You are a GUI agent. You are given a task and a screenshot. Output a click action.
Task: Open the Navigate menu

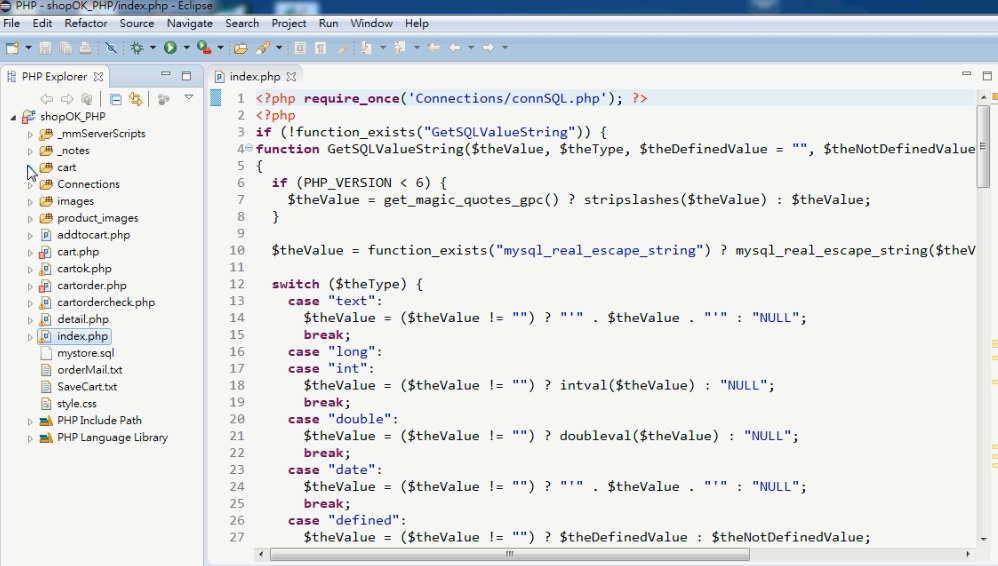(190, 24)
